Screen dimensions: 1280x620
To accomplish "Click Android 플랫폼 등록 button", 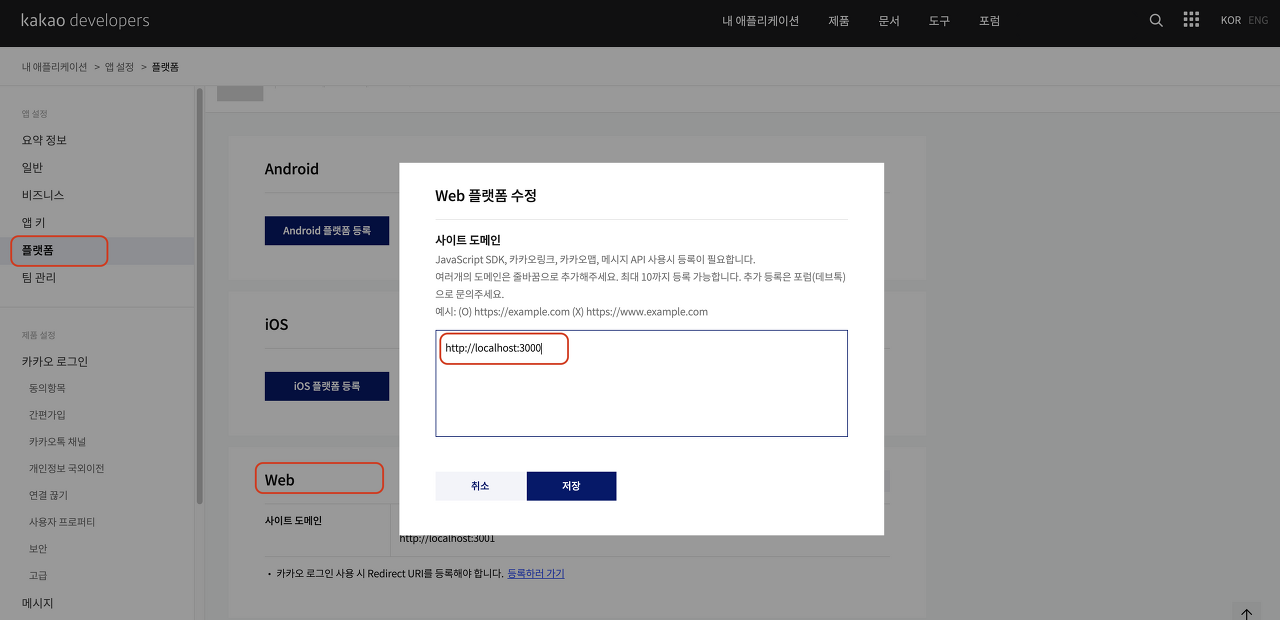I will pos(327,231).
